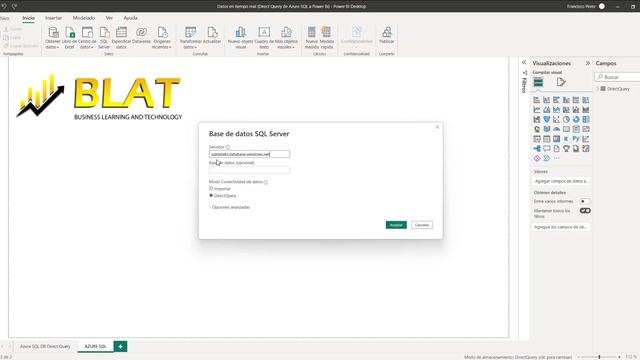Show more visuals via ellipsis

click(556, 158)
